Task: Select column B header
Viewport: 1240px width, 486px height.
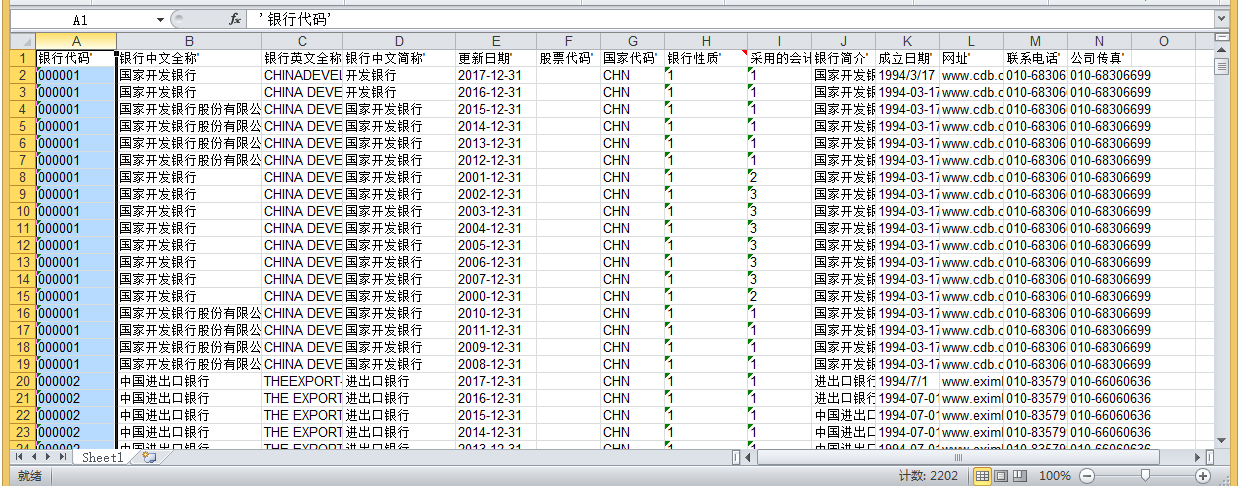Action: (x=189, y=41)
